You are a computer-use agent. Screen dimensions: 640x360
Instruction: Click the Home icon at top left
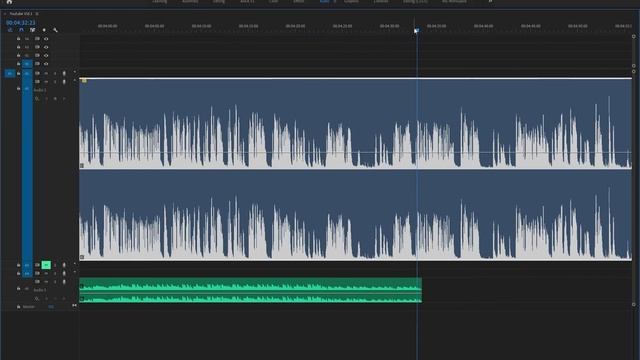point(9,2)
